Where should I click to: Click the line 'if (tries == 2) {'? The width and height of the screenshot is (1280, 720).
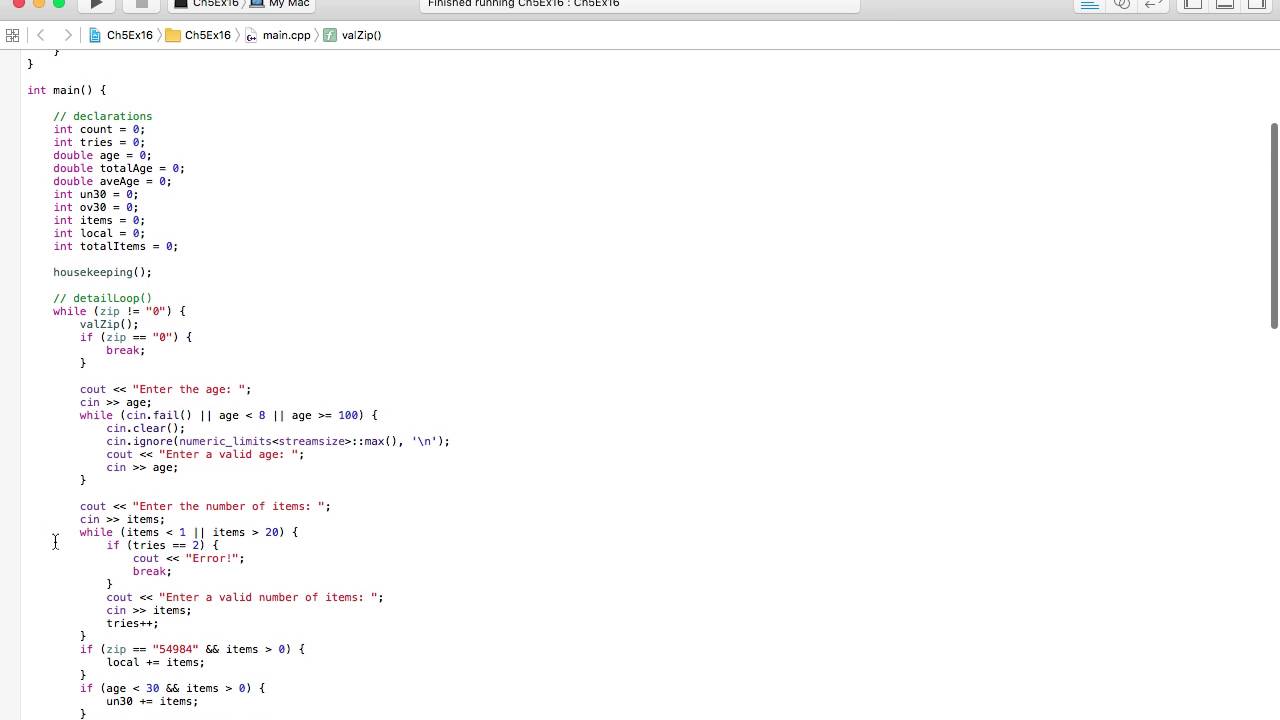[x=162, y=545]
